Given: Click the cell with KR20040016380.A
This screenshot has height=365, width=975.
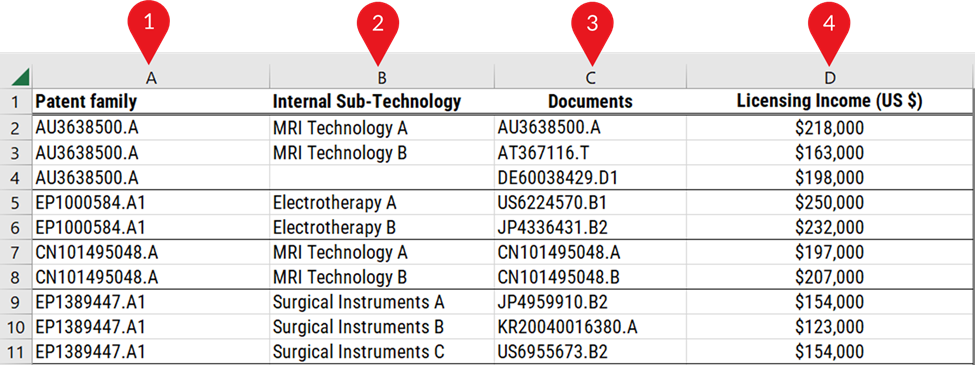Looking at the screenshot, I should tap(590, 326).
